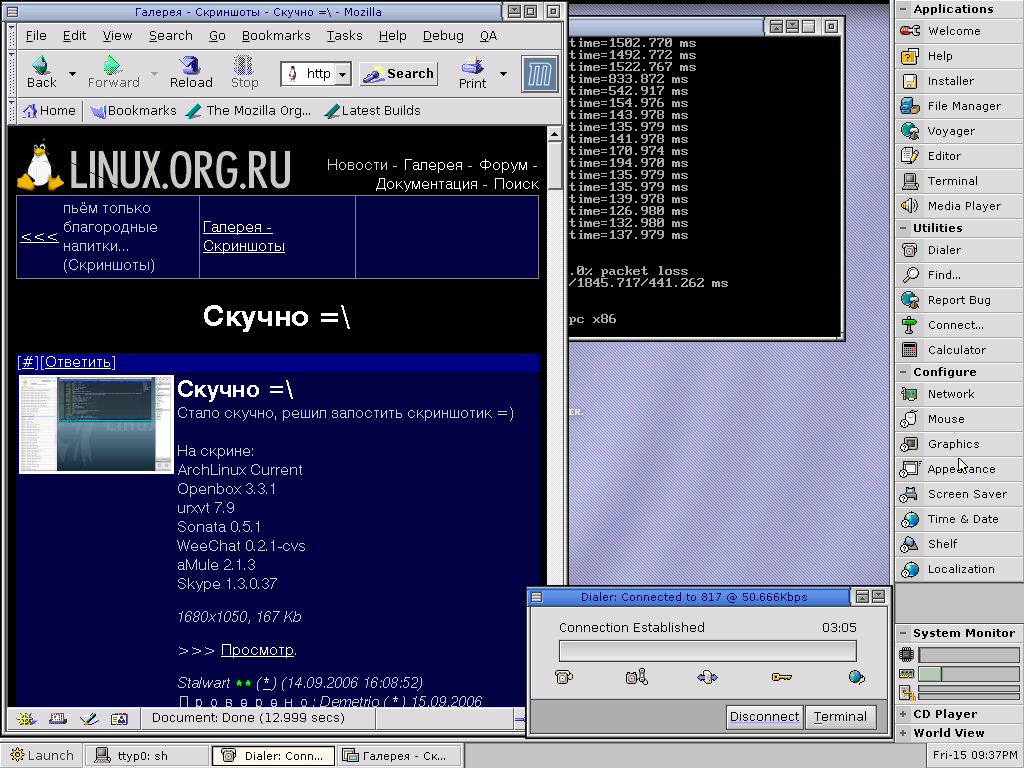Screen dimensions: 1024x768
Task: Open the Go menu
Action: 217,36
